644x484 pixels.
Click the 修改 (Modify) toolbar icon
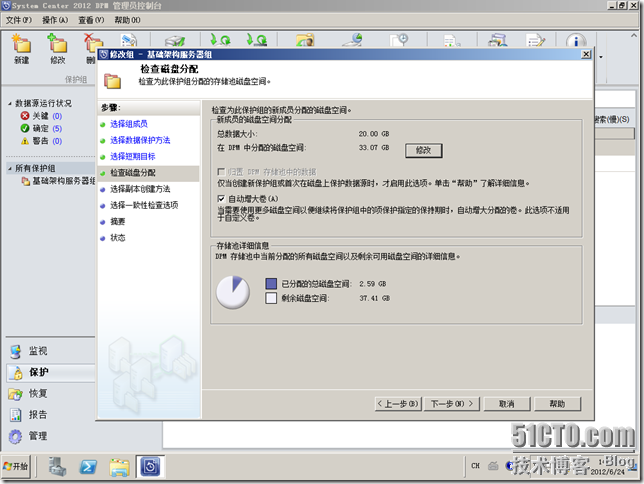click(x=57, y=43)
